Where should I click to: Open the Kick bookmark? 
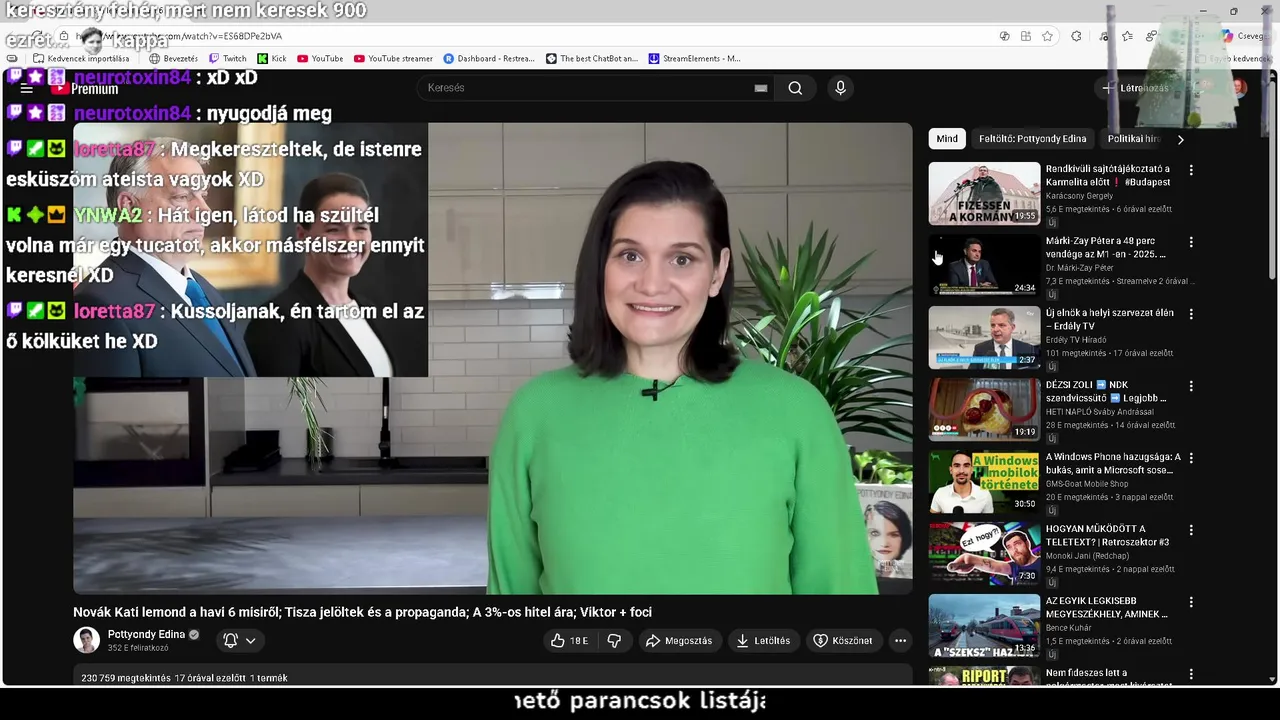(271, 58)
